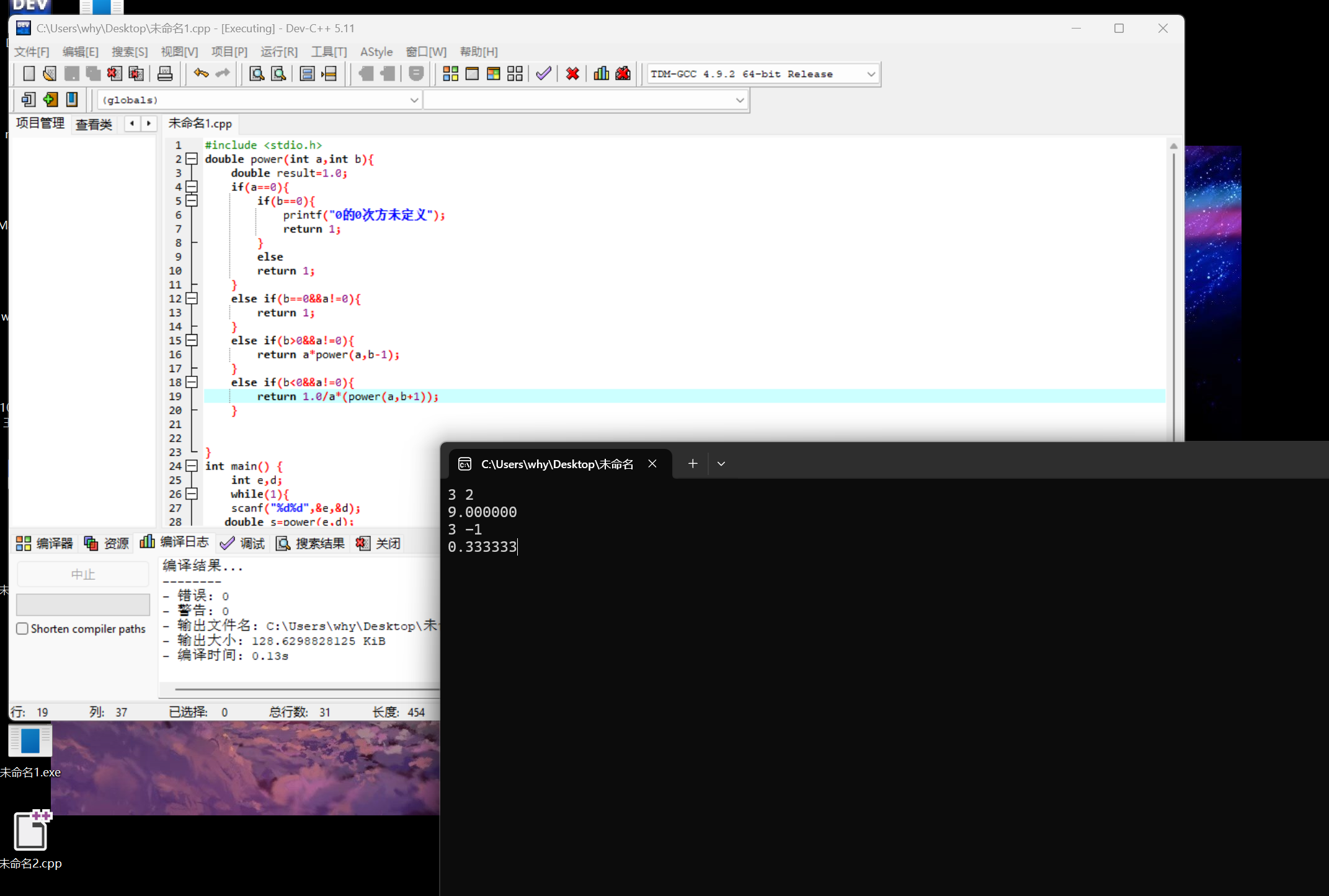Click the Print toolbar icon

pyautogui.click(x=165, y=74)
